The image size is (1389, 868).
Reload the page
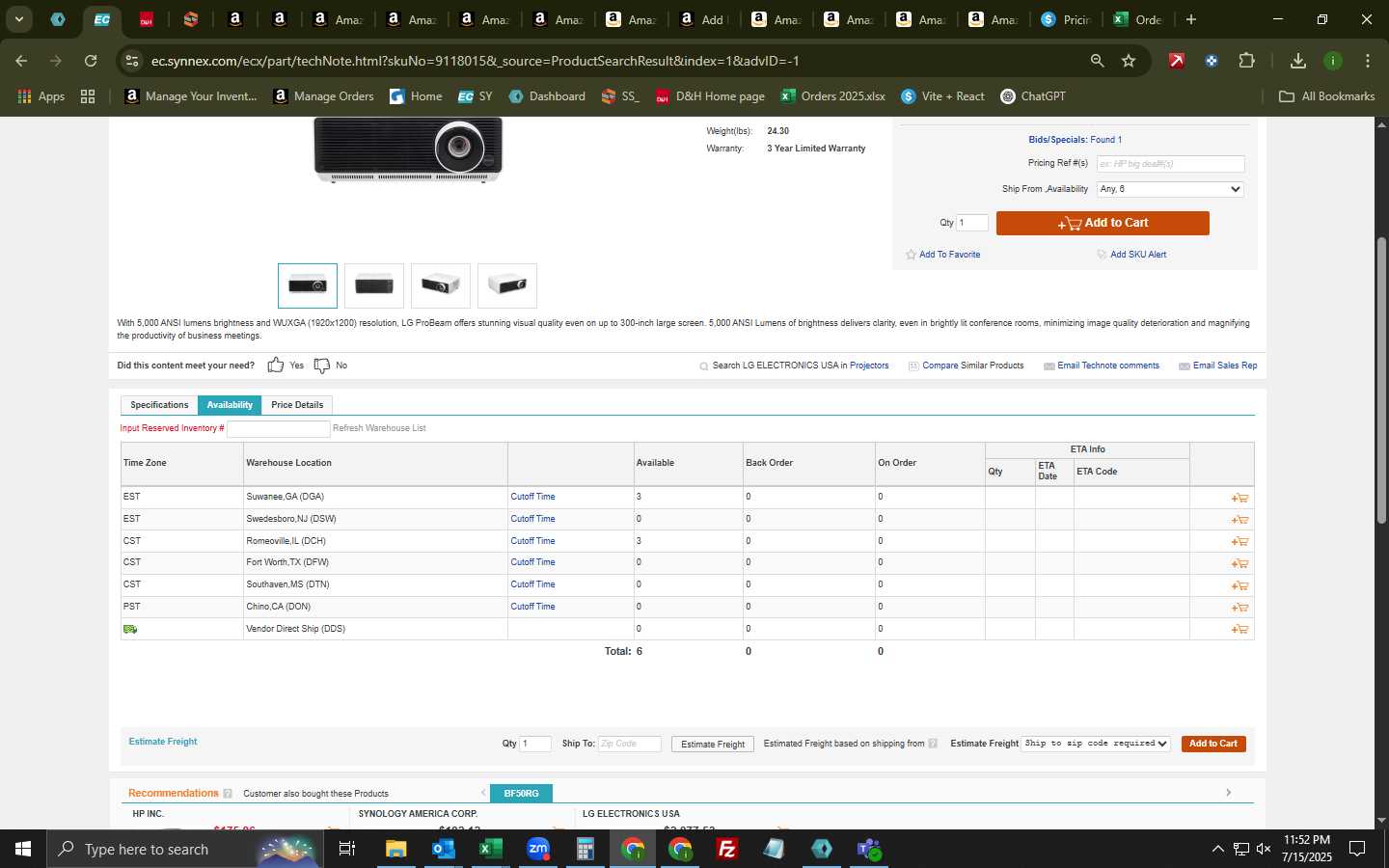click(x=91, y=61)
